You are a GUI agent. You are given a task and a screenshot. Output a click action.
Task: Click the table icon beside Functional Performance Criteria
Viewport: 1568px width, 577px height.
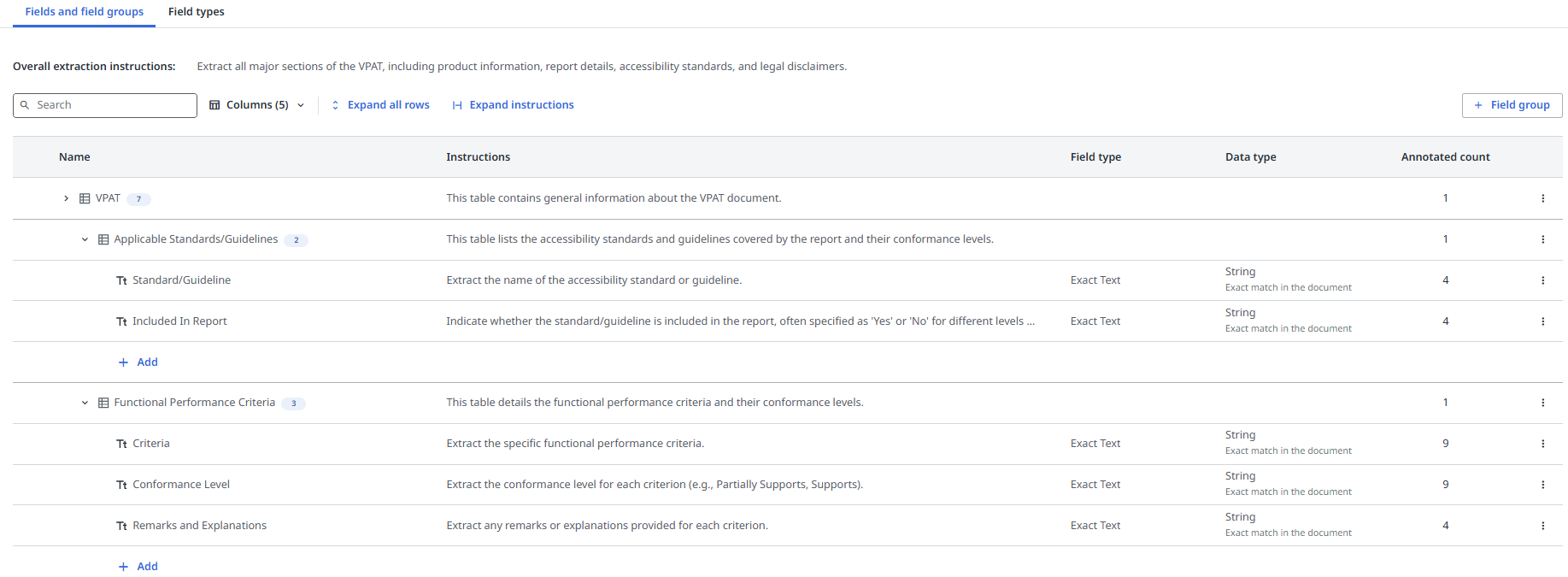pos(103,403)
